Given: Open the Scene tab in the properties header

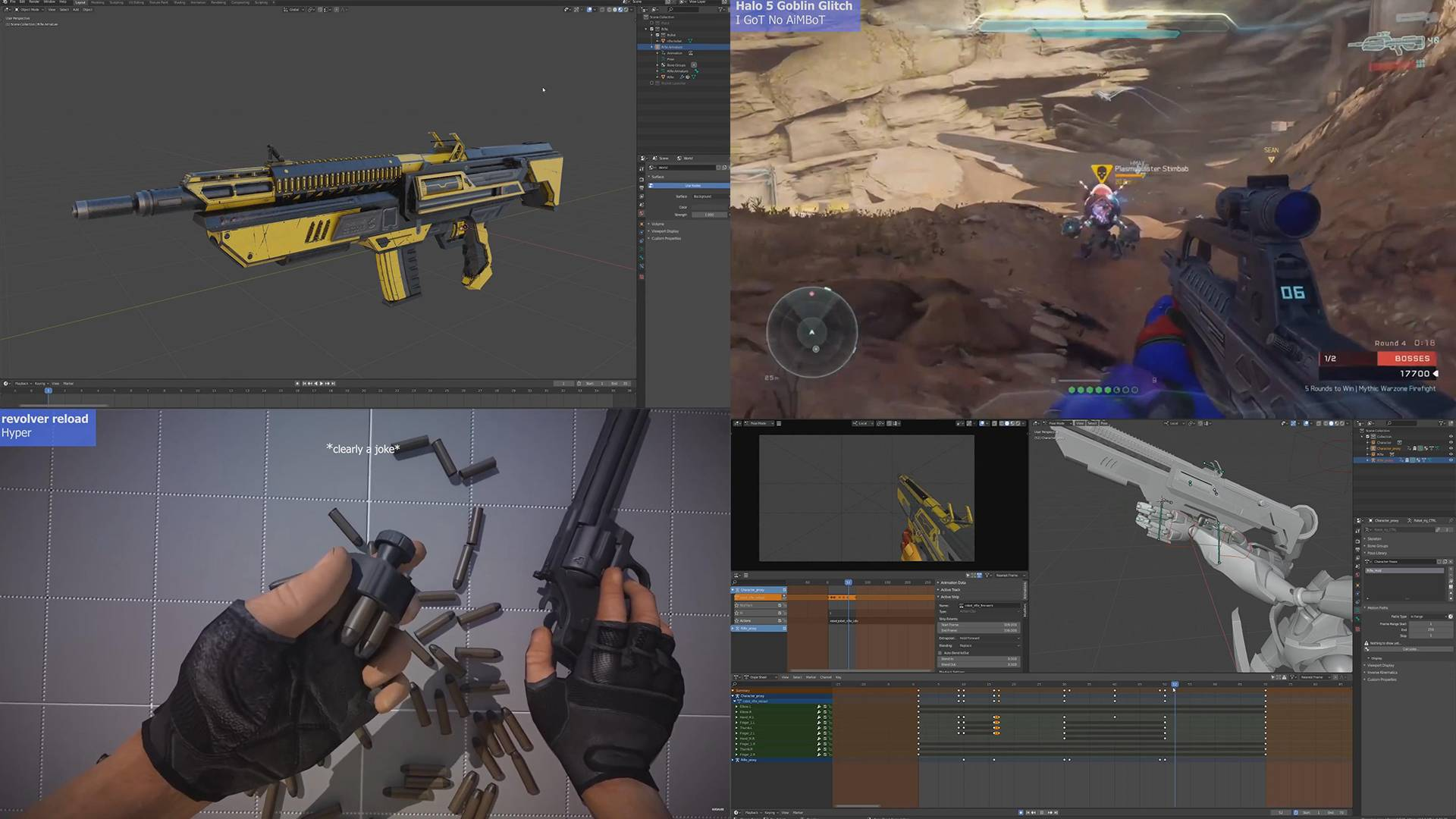Looking at the screenshot, I should coord(661,158).
